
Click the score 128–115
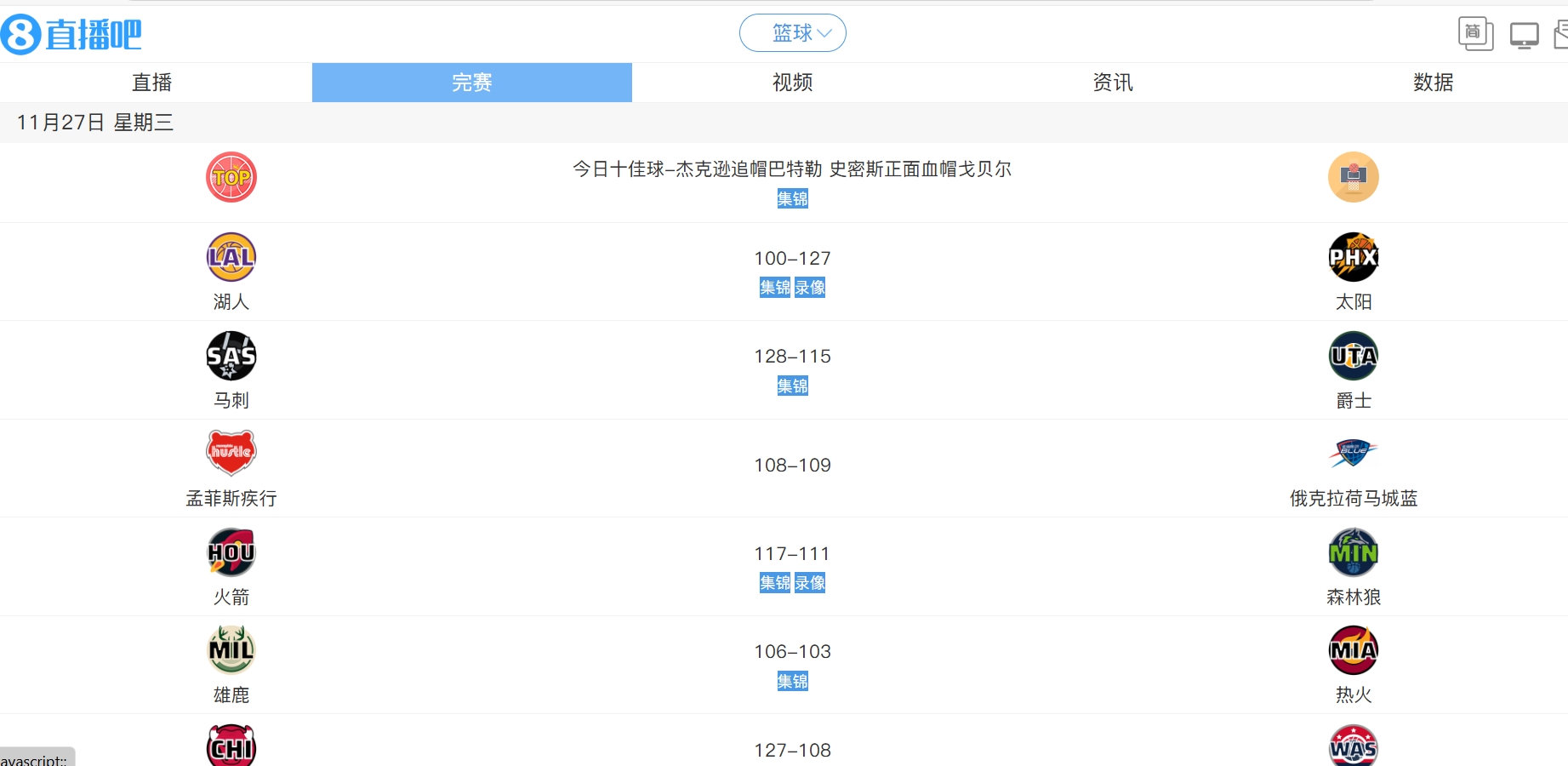pyautogui.click(x=792, y=357)
